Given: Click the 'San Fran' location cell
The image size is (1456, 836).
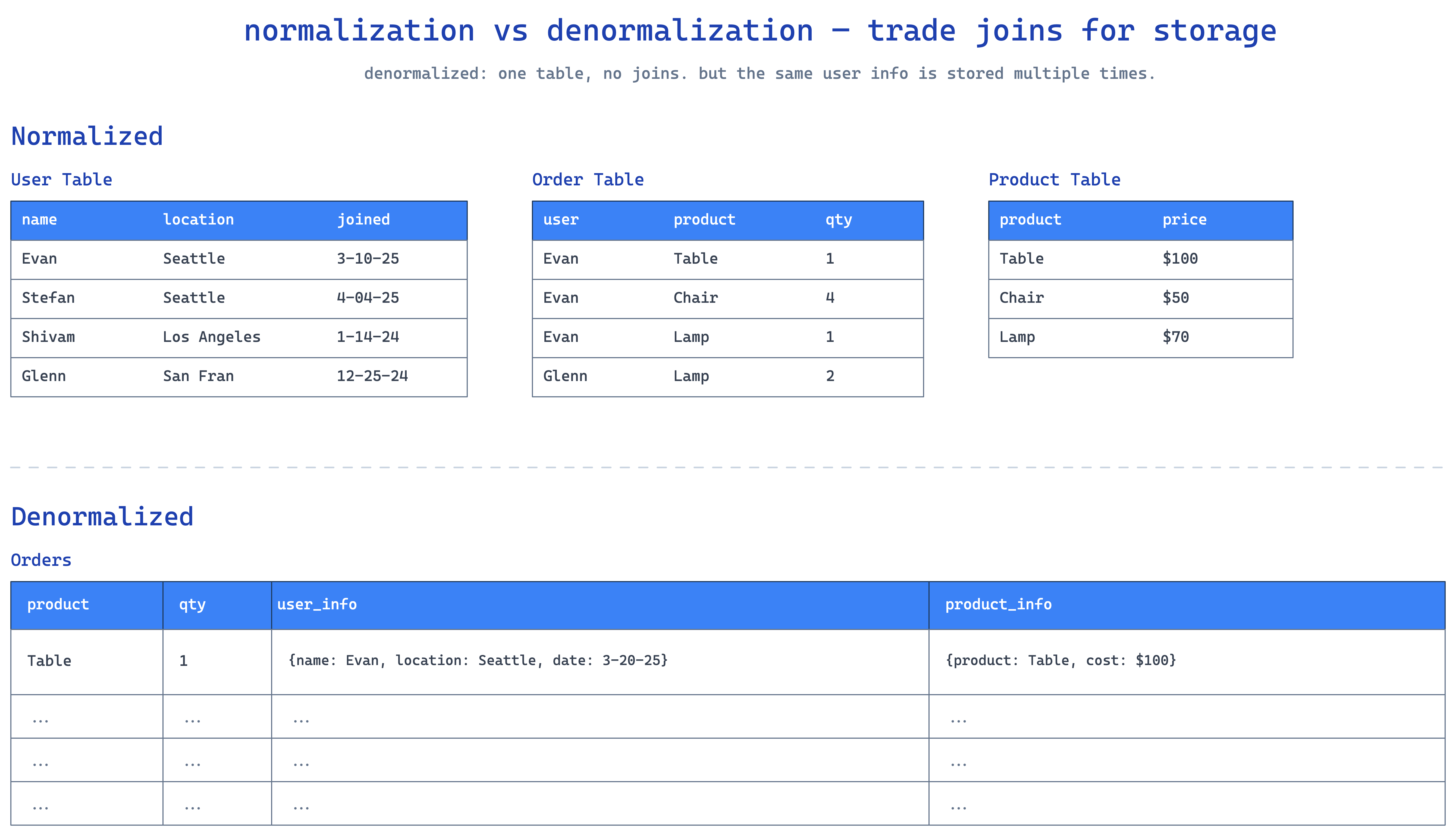Looking at the screenshot, I should point(198,376).
